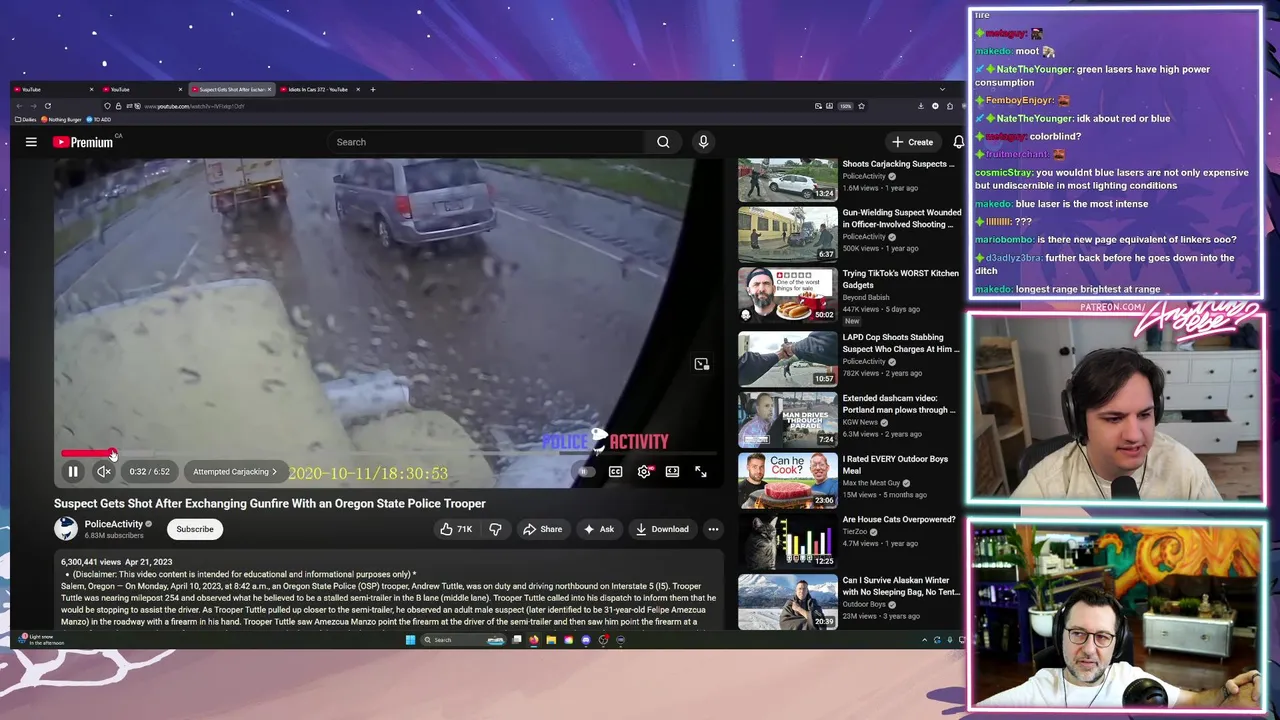The height and width of the screenshot is (720, 1280).
Task: Enter fullscreen mode in the player
Action: point(700,472)
